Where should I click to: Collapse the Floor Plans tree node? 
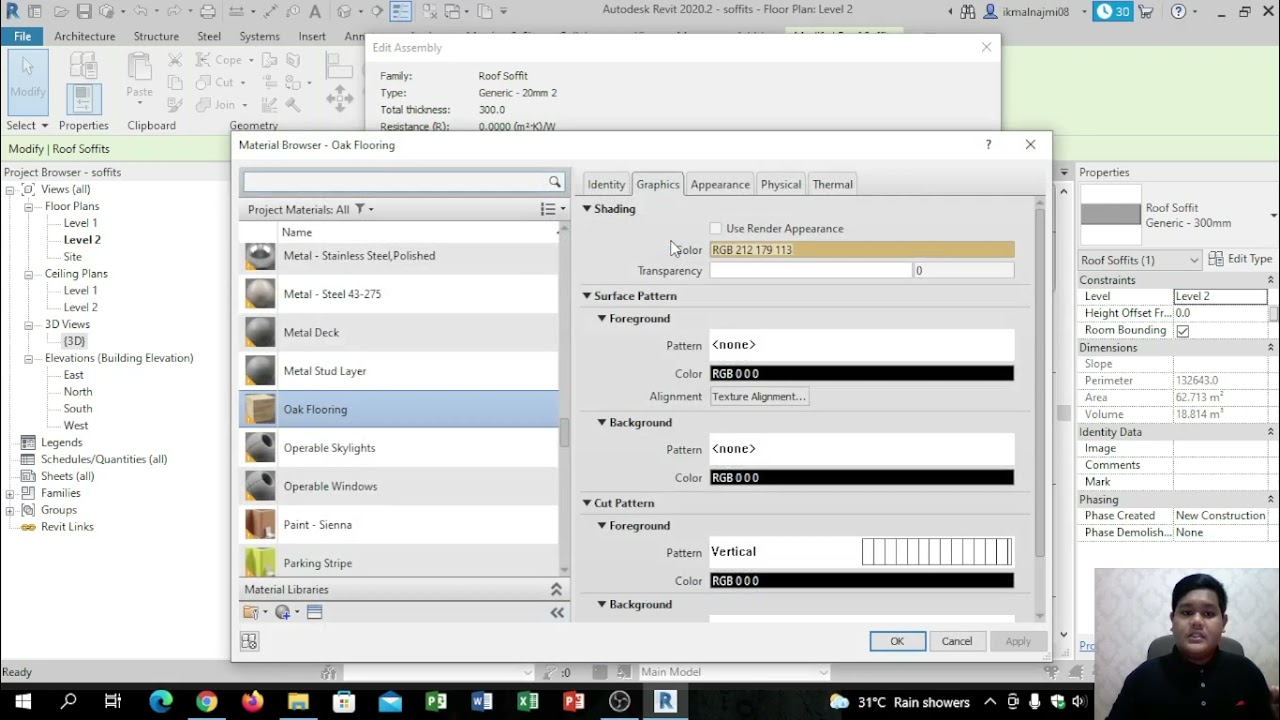pyautogui.click(x=29, y=207)
